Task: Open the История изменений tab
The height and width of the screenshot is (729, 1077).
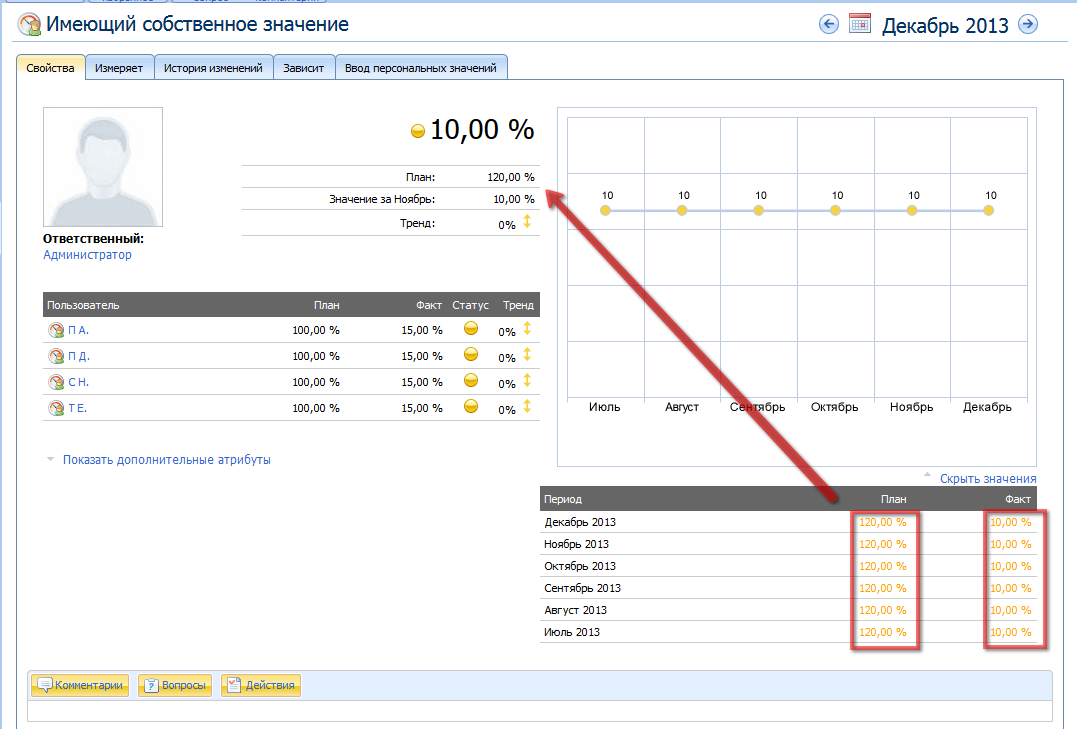Action: pyautogui.click(x=213, y=68)
